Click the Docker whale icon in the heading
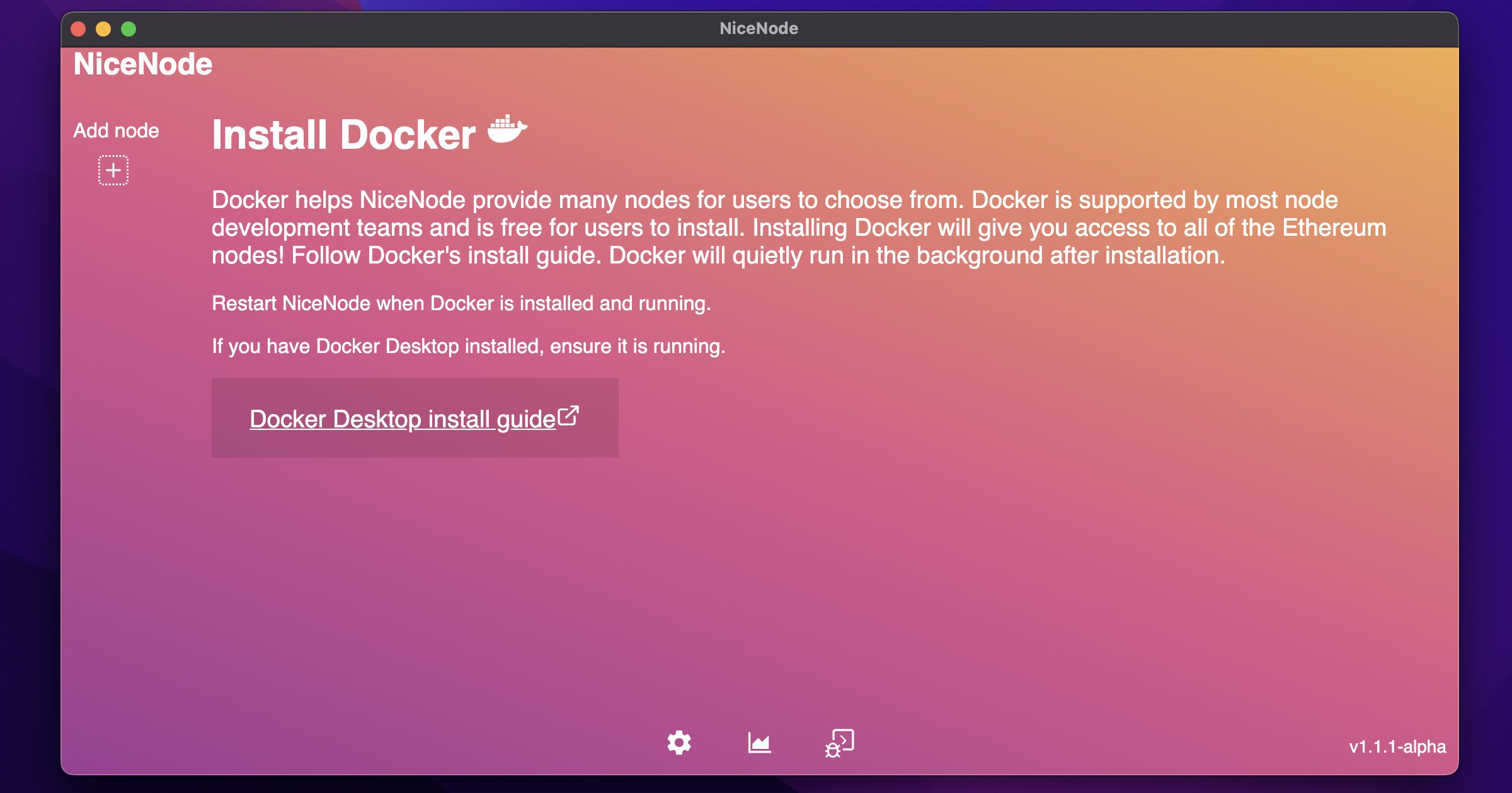 [508, 130]
